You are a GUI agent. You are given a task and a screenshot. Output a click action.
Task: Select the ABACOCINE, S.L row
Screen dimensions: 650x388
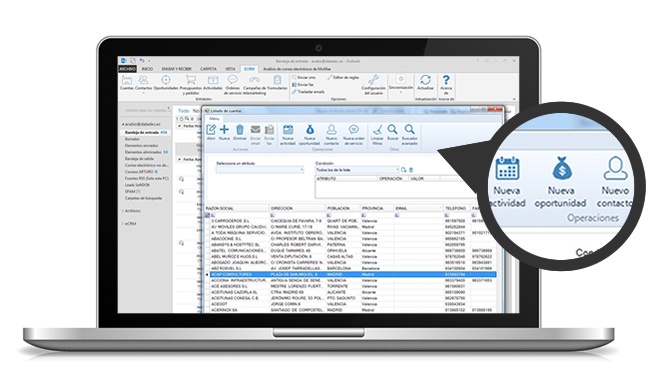350,239
